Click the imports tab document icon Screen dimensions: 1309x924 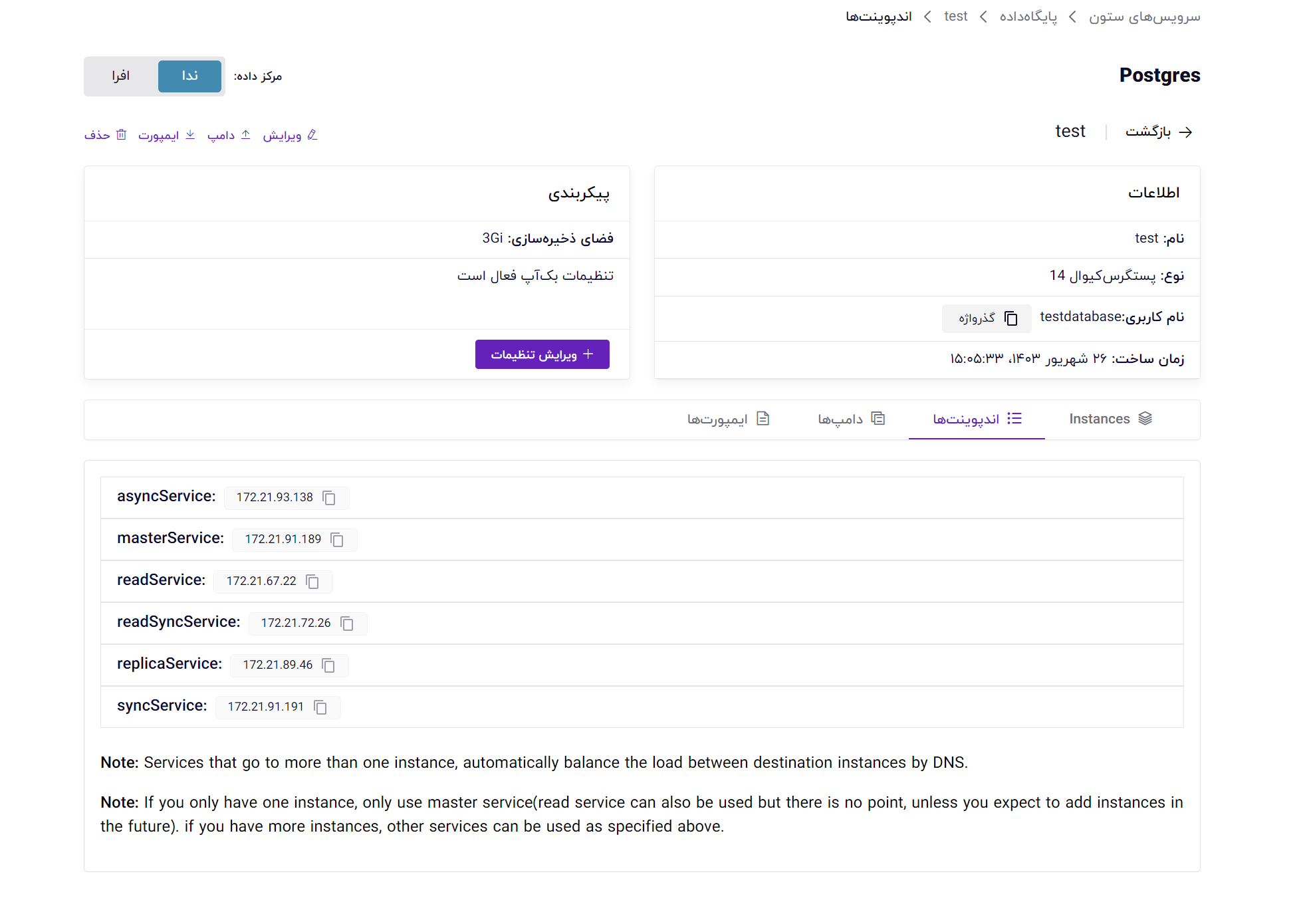click(763, 419)
